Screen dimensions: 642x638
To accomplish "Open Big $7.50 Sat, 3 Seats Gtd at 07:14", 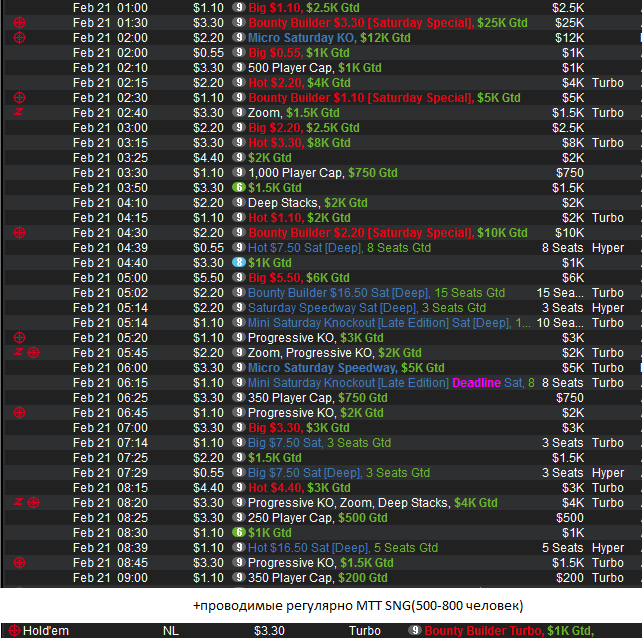I will coord(319,443).
